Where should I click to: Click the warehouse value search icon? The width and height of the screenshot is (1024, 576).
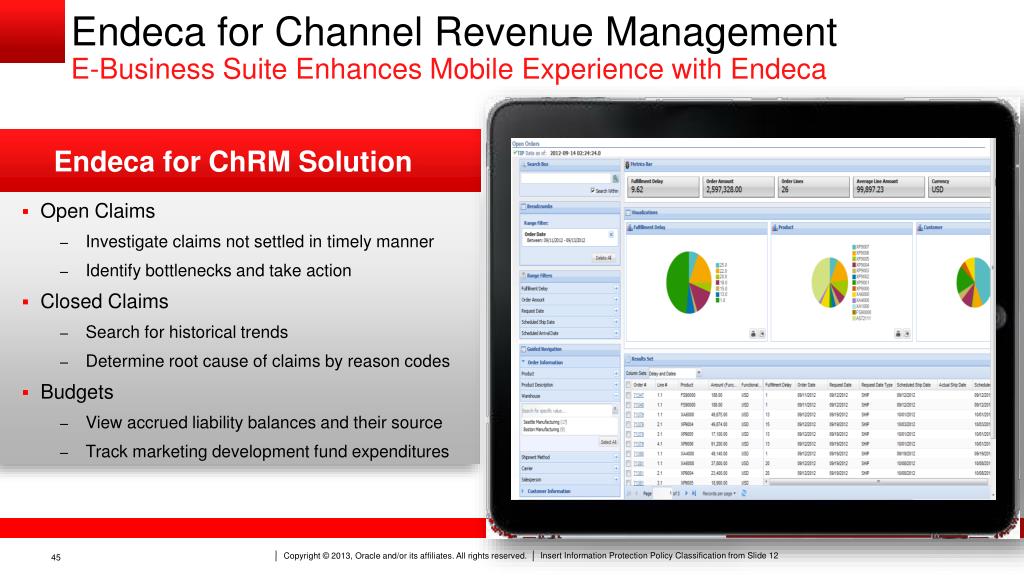tap(615, 410)
